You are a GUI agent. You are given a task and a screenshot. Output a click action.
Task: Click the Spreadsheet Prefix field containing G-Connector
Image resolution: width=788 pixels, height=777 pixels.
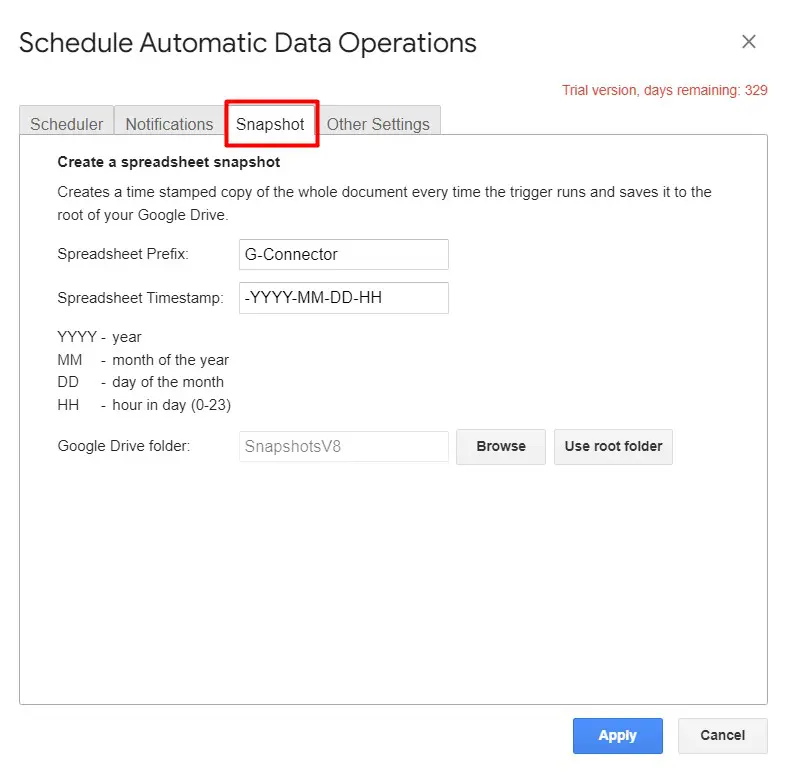click(x=343, y=254)
